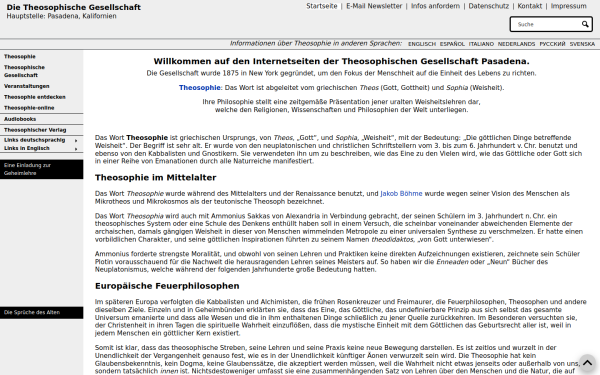Switch to NEDERLANDS language info
Viewport: 600px width, 375px height.
pyautogui.click(x=516, y=44)
